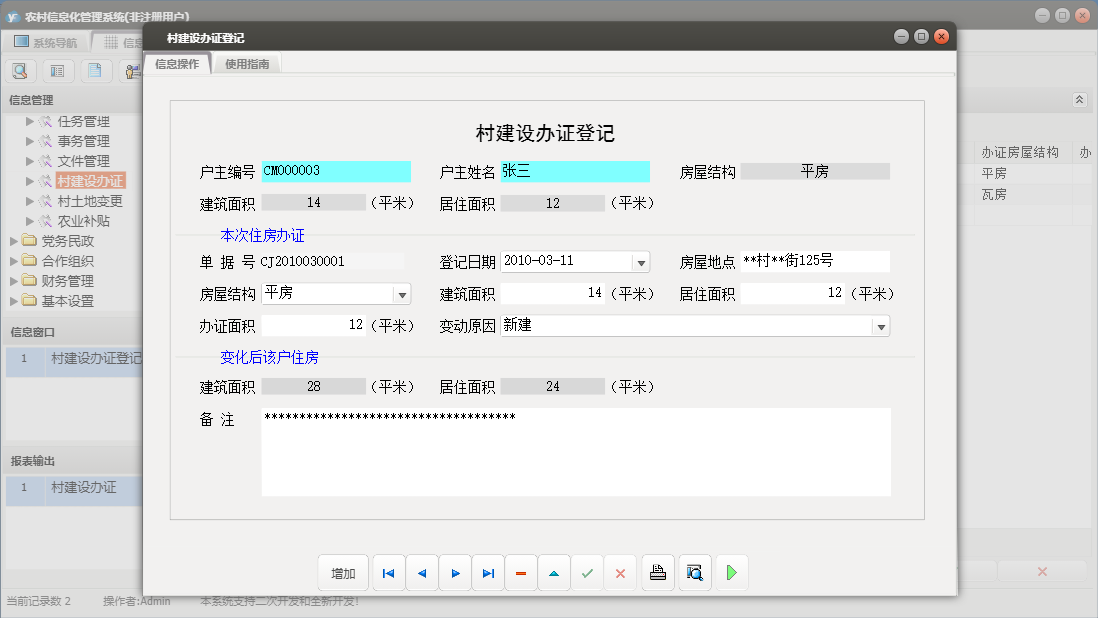The height and width of the screenshot is (618, 1098).
Task: Select 村土地变更 in the navigation tree
Action: [x=91, y=200]
